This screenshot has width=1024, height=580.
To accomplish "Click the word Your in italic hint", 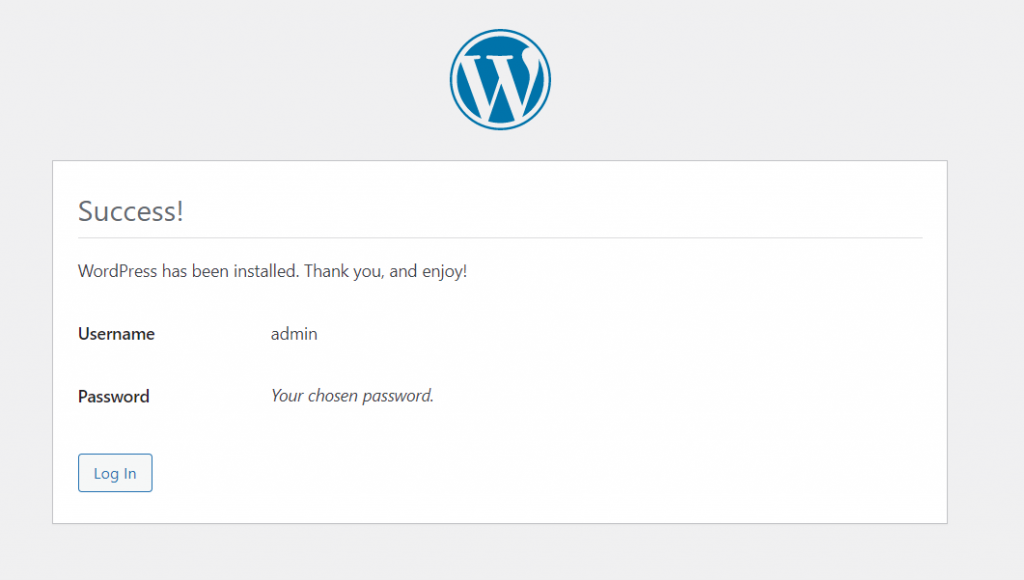I will point(287,396).
